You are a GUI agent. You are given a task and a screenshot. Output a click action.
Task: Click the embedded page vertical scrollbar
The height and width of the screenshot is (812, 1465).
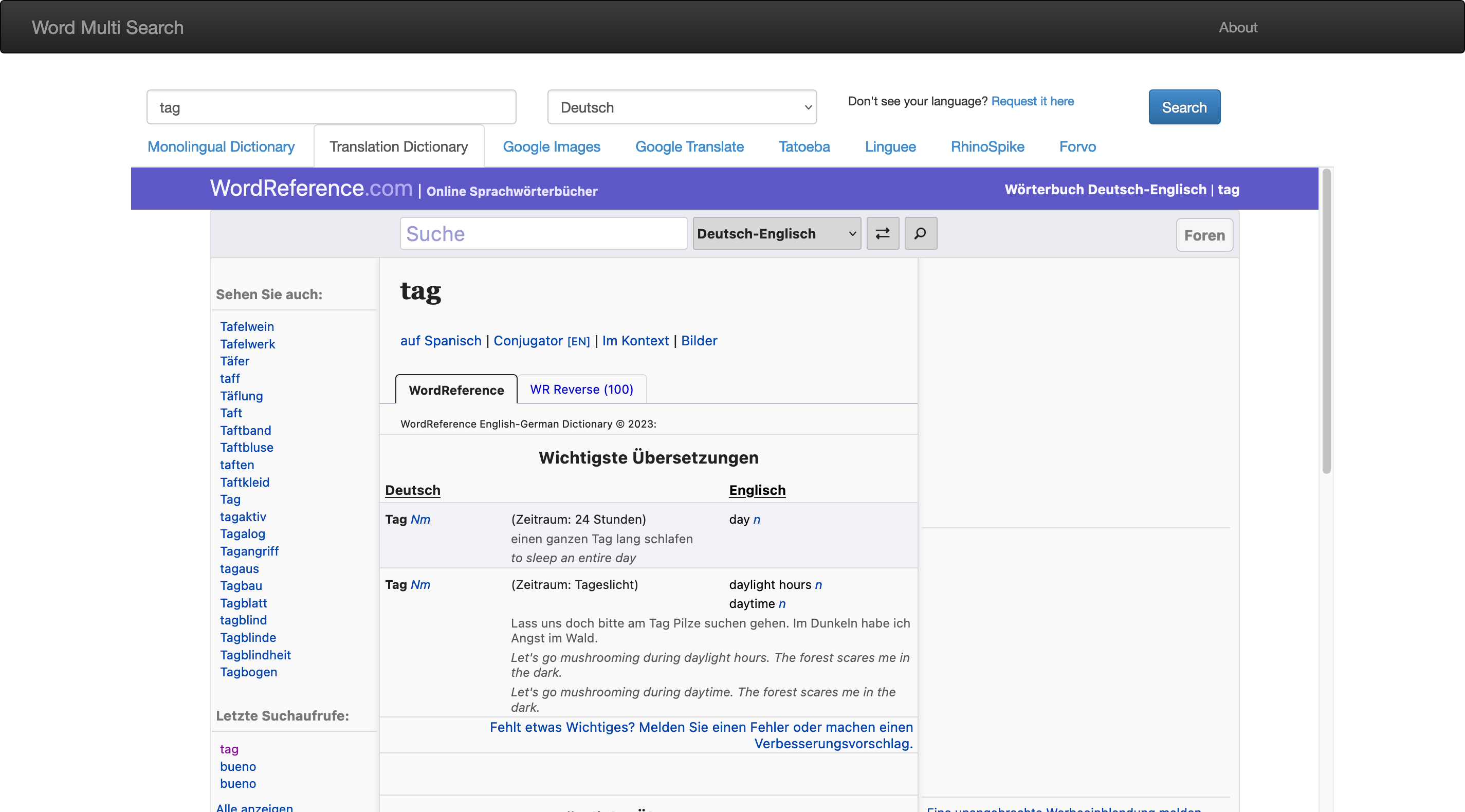(x=1326, y=321)
